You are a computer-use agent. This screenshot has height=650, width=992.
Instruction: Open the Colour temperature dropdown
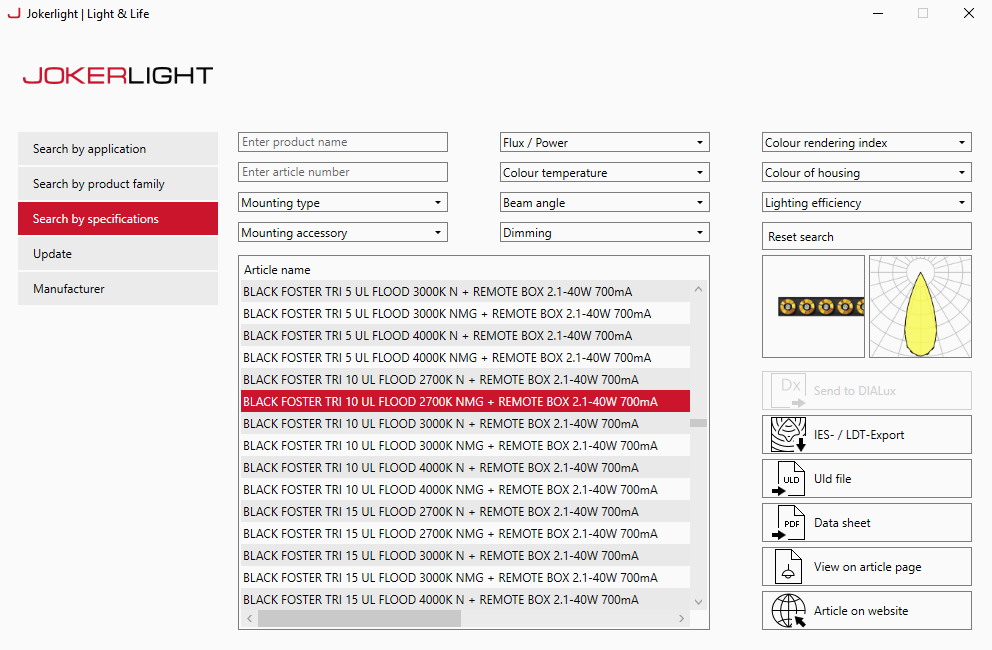tap(604, 173)
